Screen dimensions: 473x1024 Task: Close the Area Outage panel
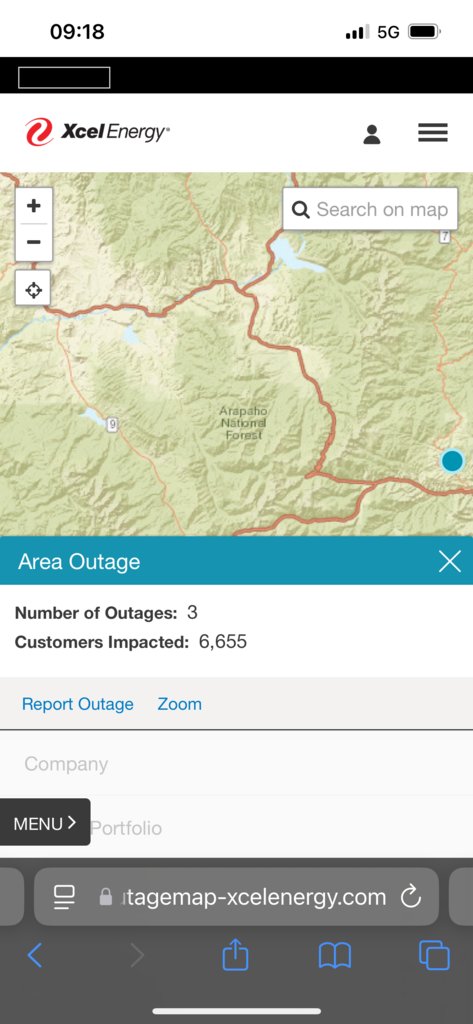(449, 561)
